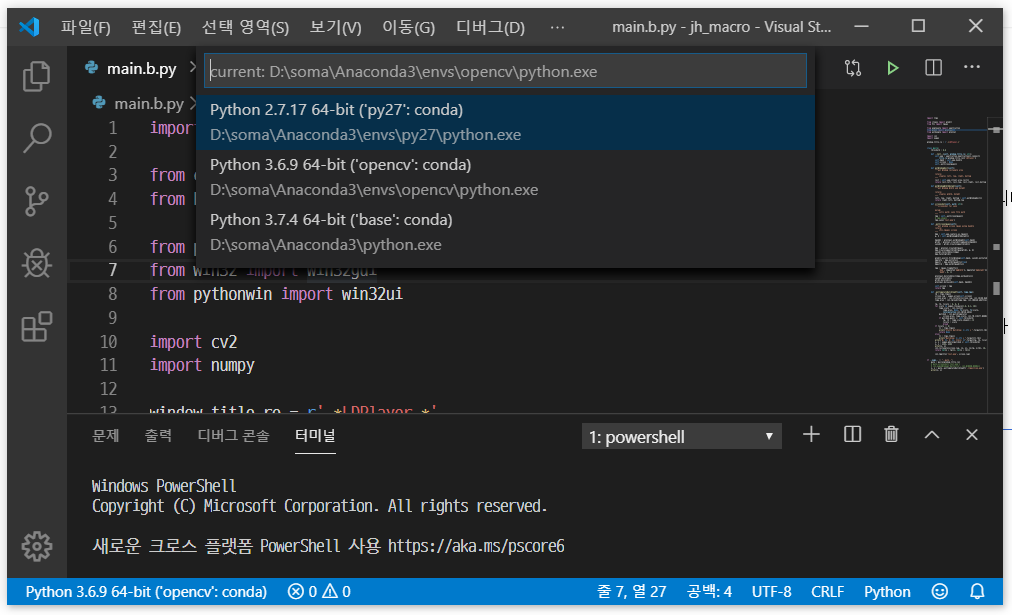Run Python file with green play icon

(893, 68)
